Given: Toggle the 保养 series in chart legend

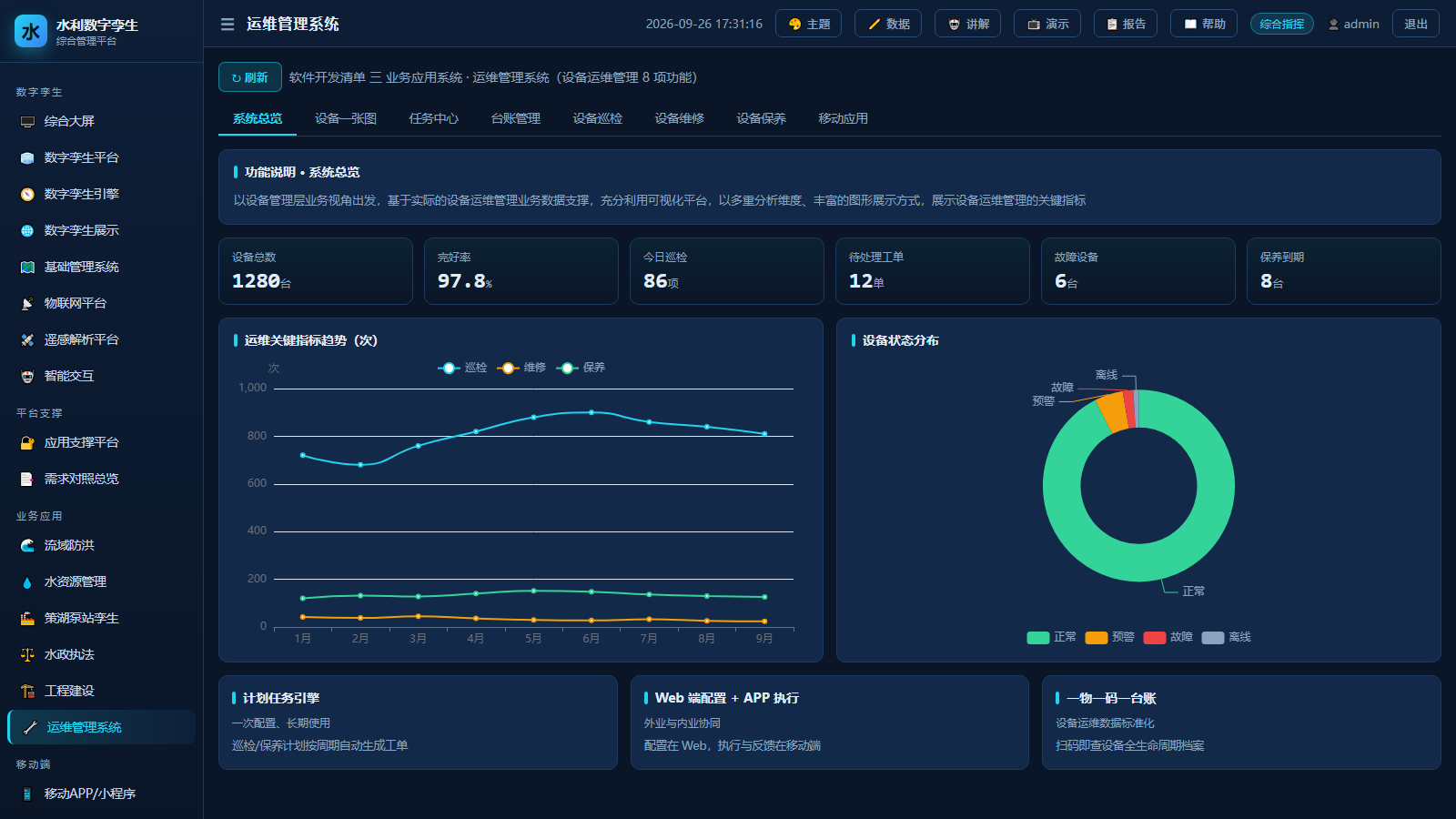Looking at the screenshot, I should click(581, 368).
